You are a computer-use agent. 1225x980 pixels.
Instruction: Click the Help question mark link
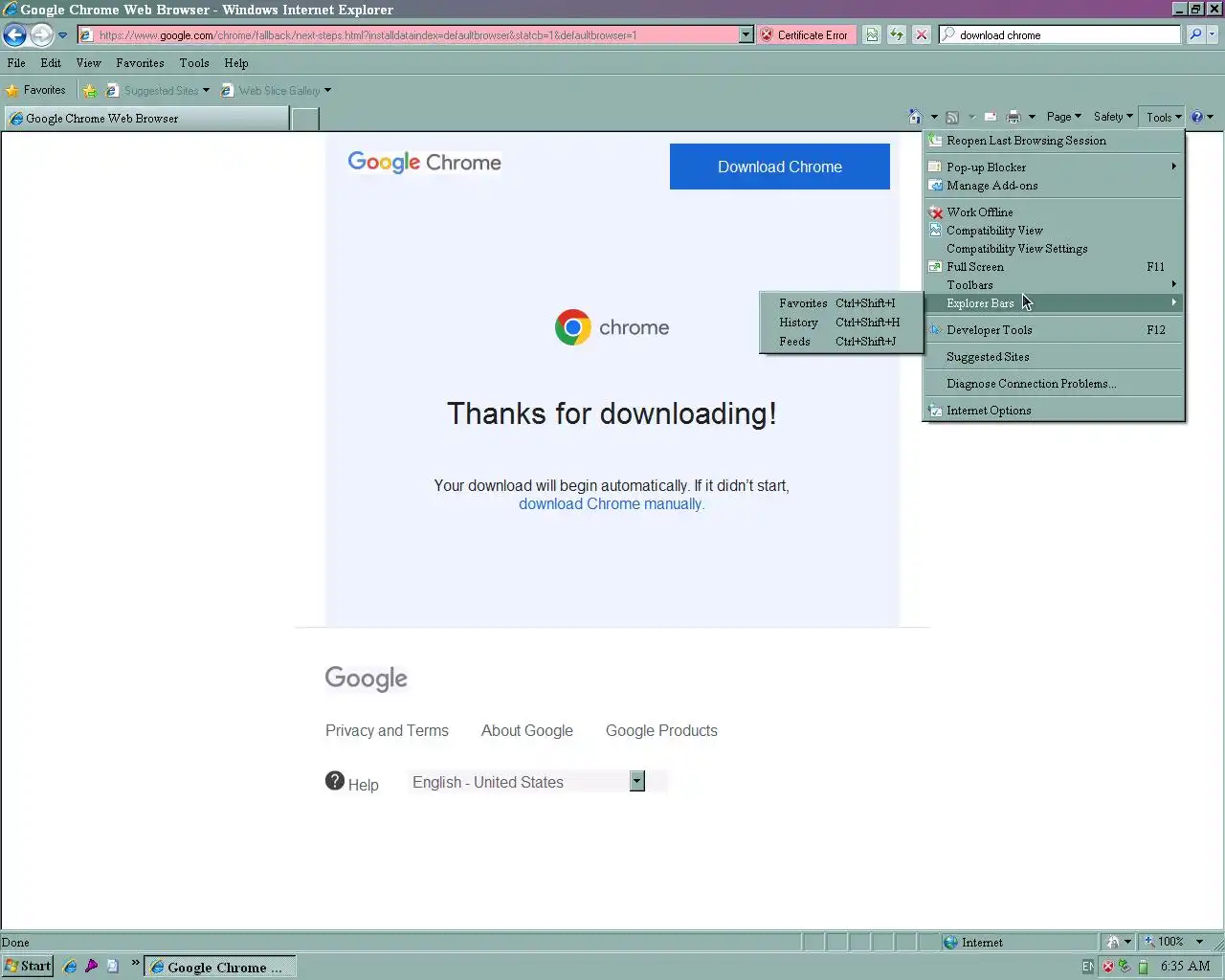click(352, 783)
